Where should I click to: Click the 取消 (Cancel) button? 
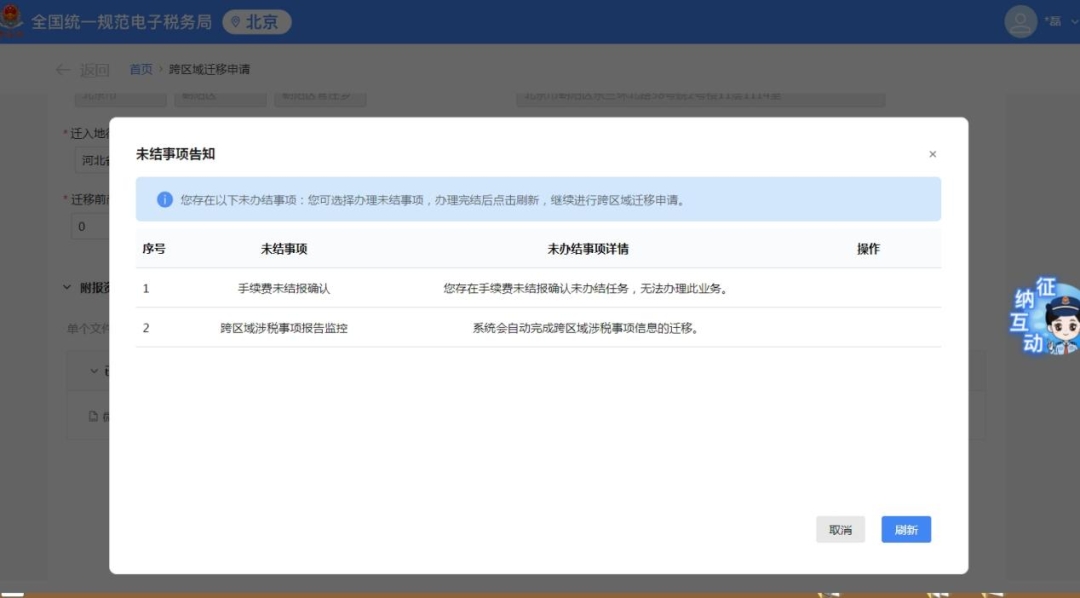tap(840, 530)
